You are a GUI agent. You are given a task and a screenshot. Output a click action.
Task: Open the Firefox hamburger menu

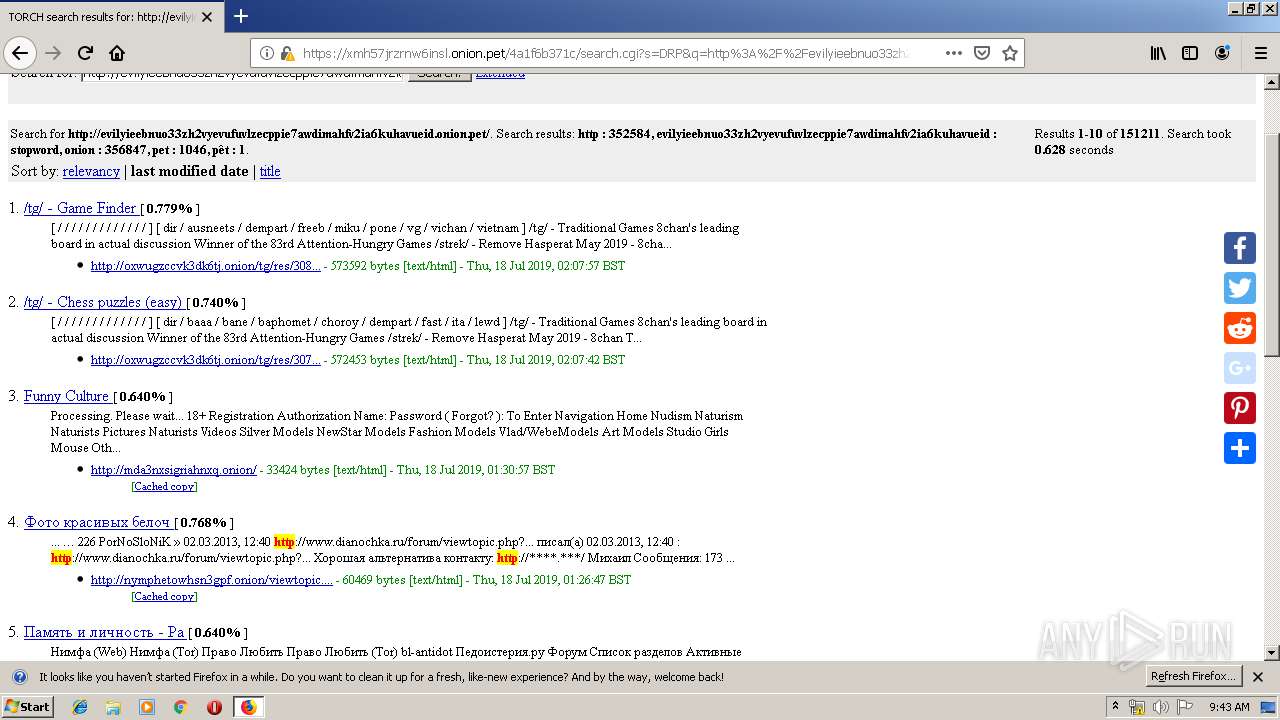pos(1259,53)
